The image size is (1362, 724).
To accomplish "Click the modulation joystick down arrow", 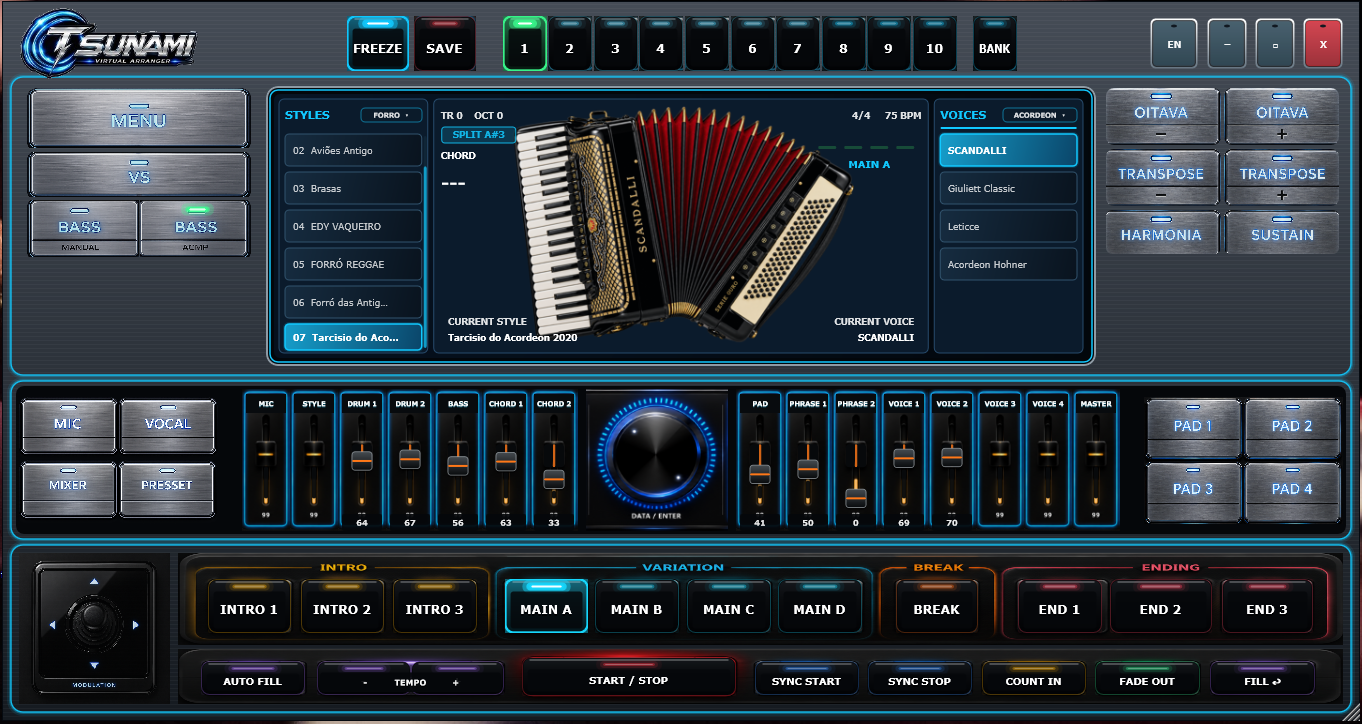I will tap(95, 665).
